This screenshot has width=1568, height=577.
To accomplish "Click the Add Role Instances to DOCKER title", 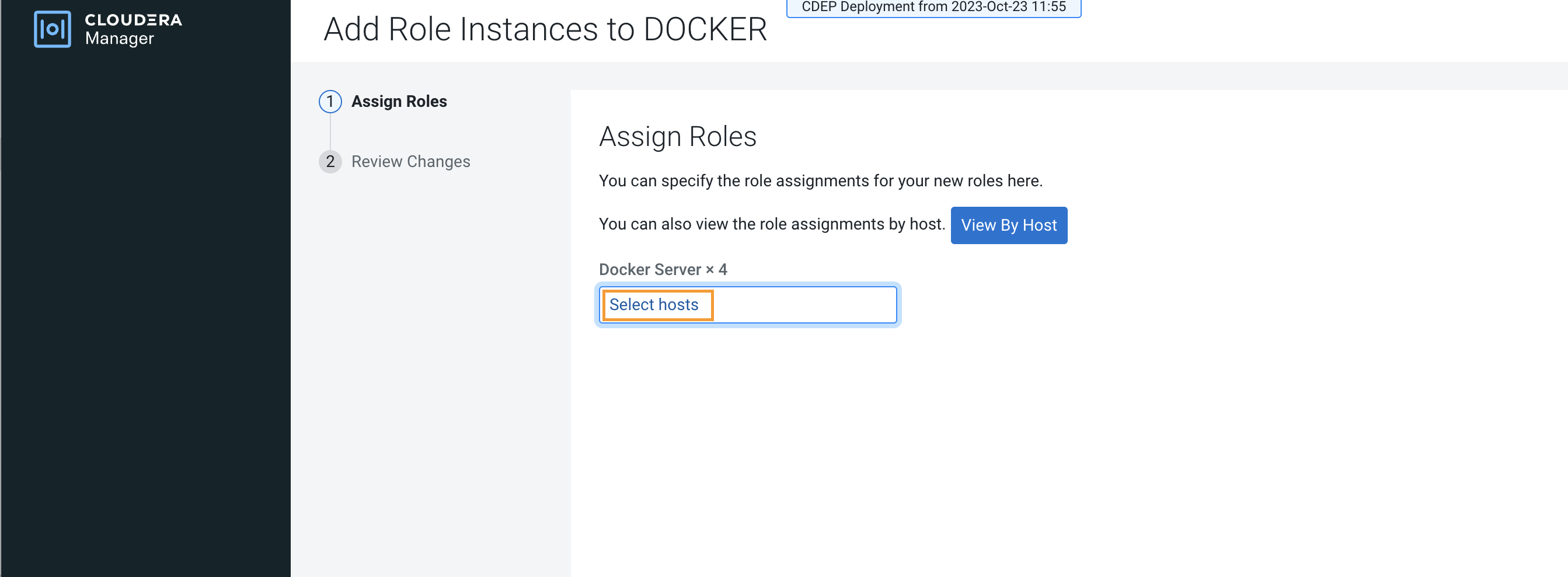I will click(545, 29).
